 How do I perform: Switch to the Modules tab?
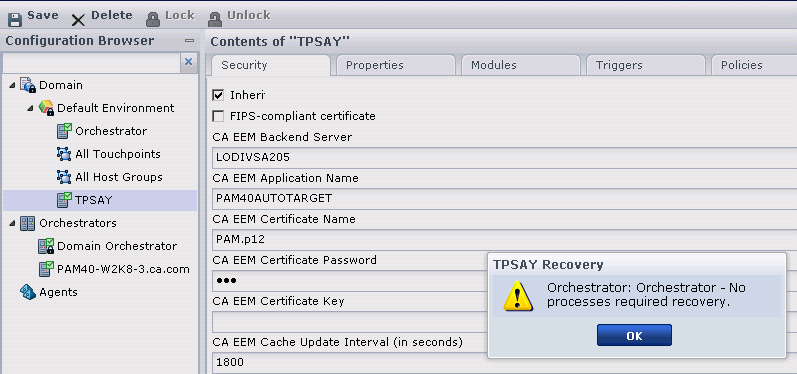click(520, 65)
